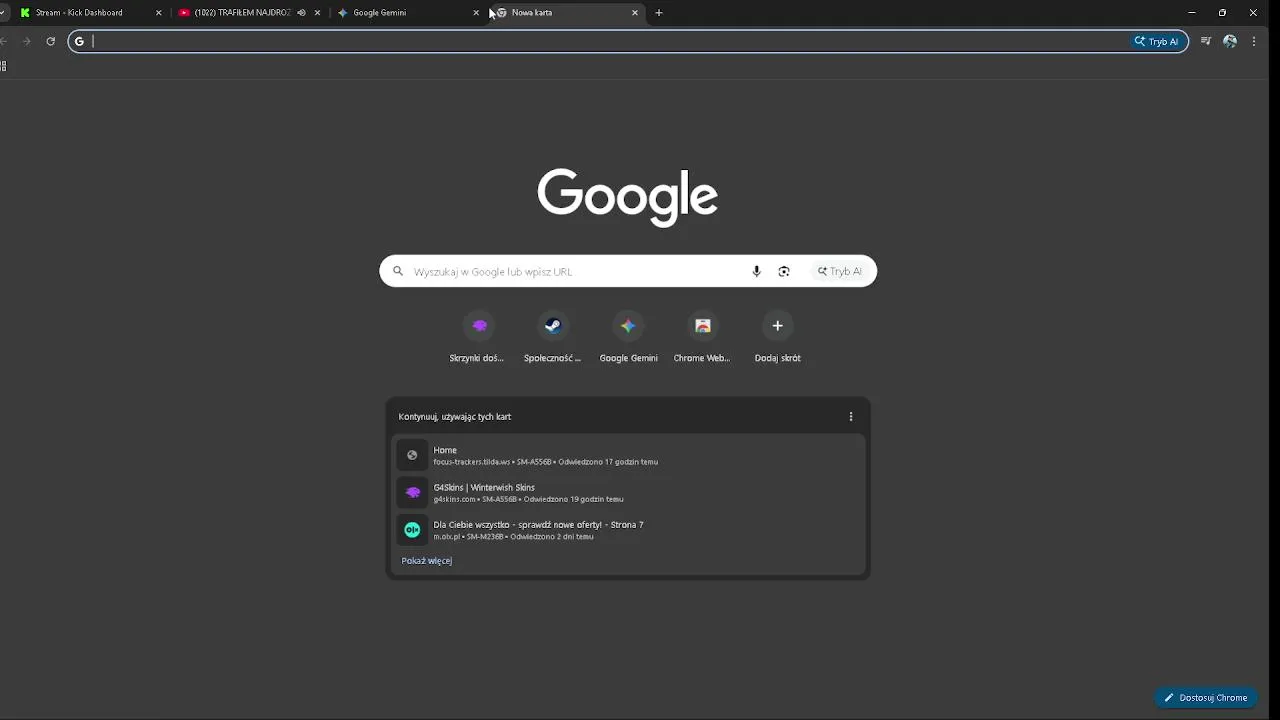This screenshot has width=1280, height=720.
Task: Open the Chrome Web Store shortcut
Action: (703, 337)
